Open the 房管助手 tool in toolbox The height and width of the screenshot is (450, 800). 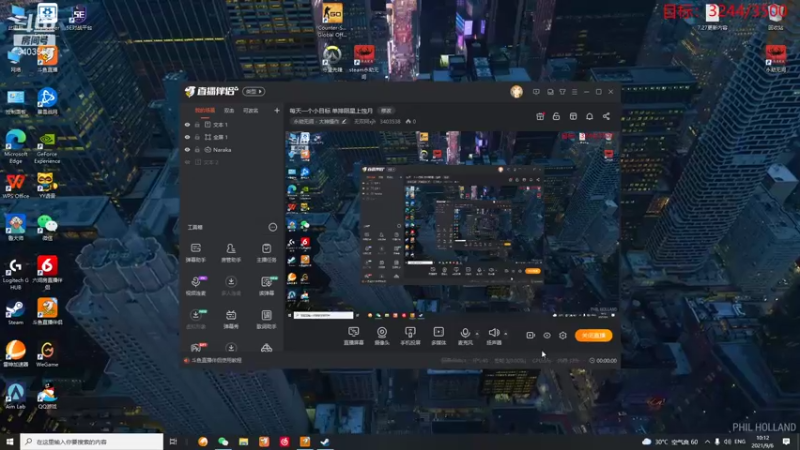[x=231, y=253]
